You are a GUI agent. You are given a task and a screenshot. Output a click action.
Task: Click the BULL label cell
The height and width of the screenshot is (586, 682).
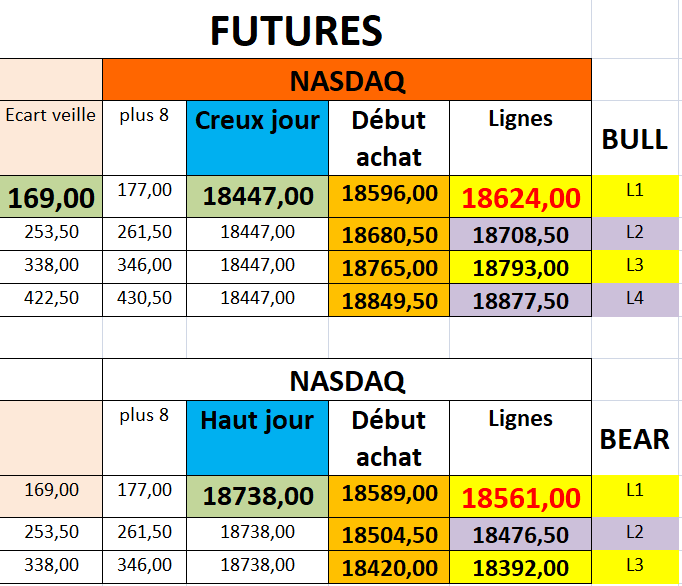coord(634,139)
